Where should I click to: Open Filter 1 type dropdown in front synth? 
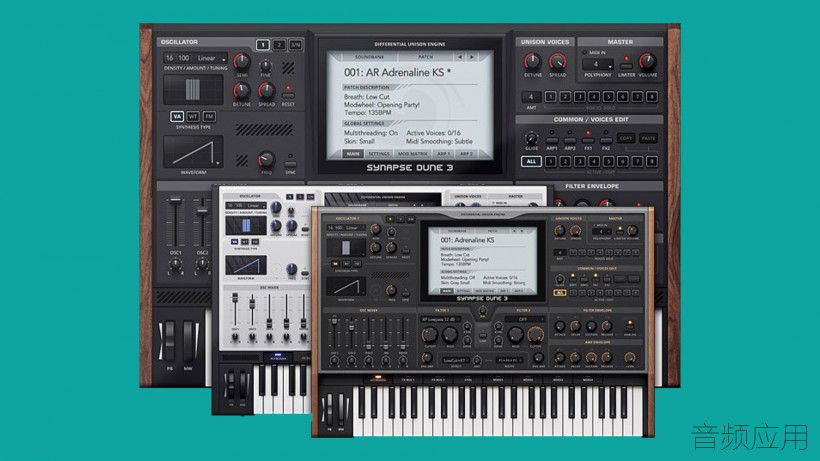(x=439, y=319)
